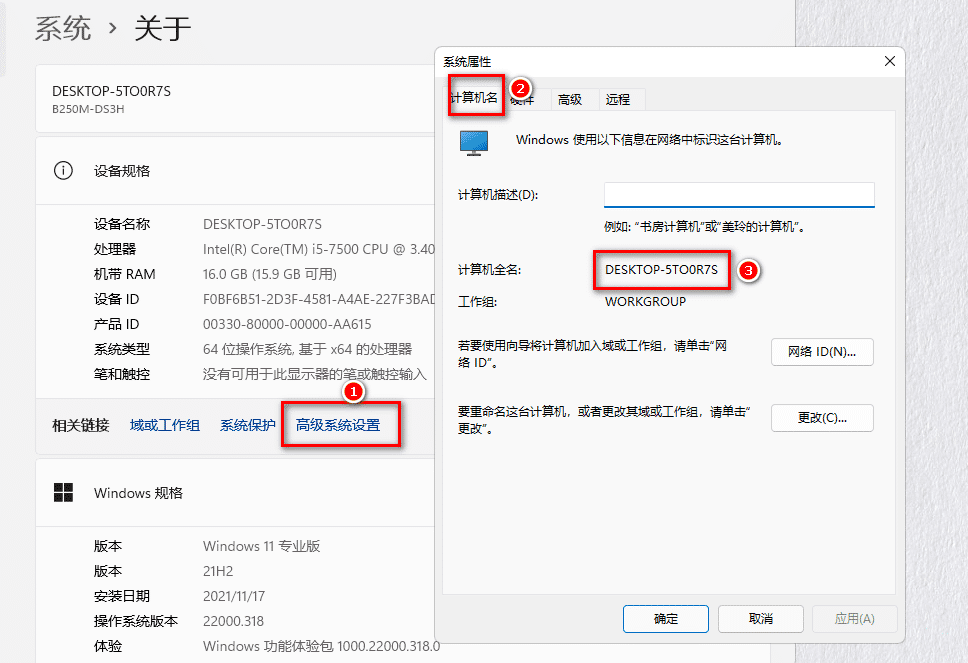Viewport: 968px width, 663px height.
Task: Focus the 计算机描述 text field
Action: pyautogui.click(x=739, y=194)
